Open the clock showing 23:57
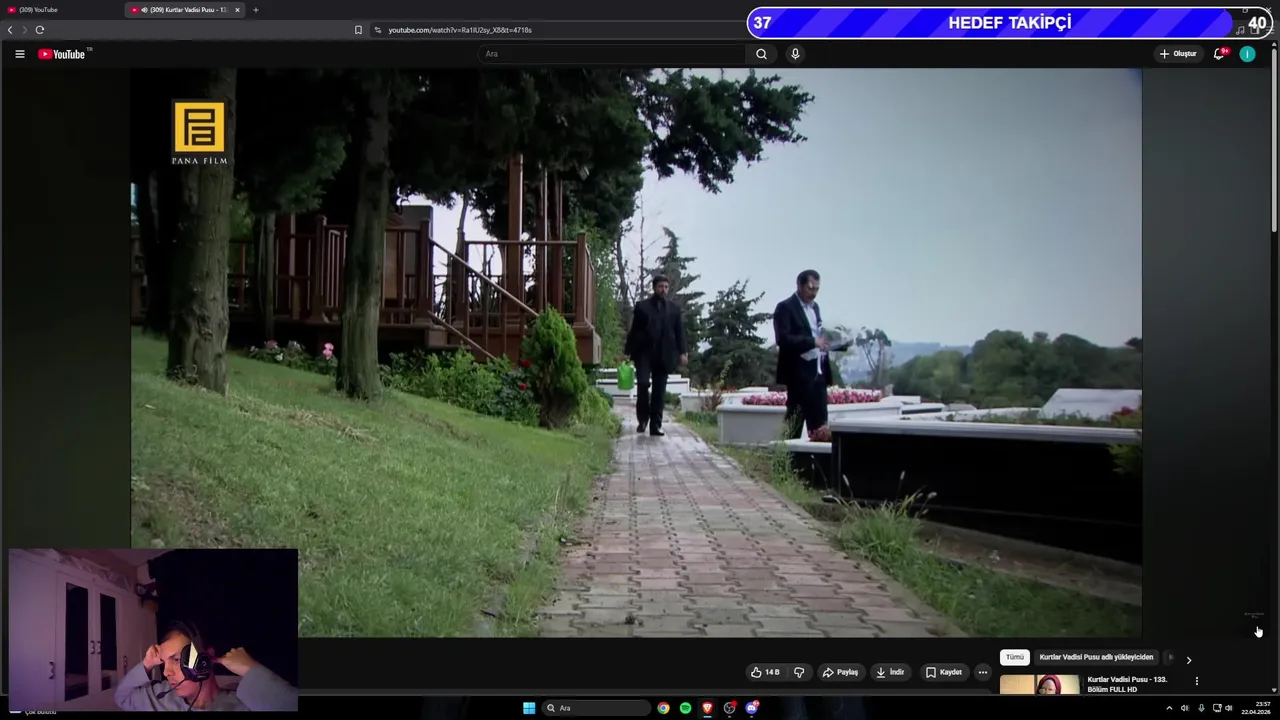Viewport: 1280px width, 720px height. (x=1256, y=708)
